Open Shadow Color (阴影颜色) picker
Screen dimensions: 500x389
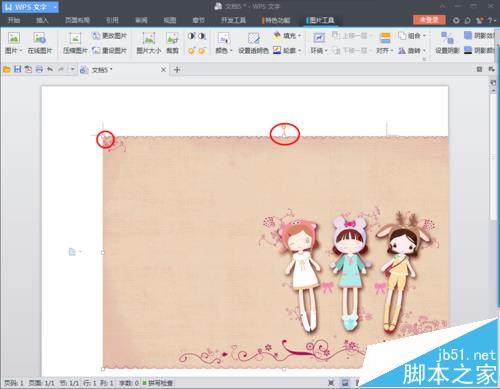click(480, 50)
